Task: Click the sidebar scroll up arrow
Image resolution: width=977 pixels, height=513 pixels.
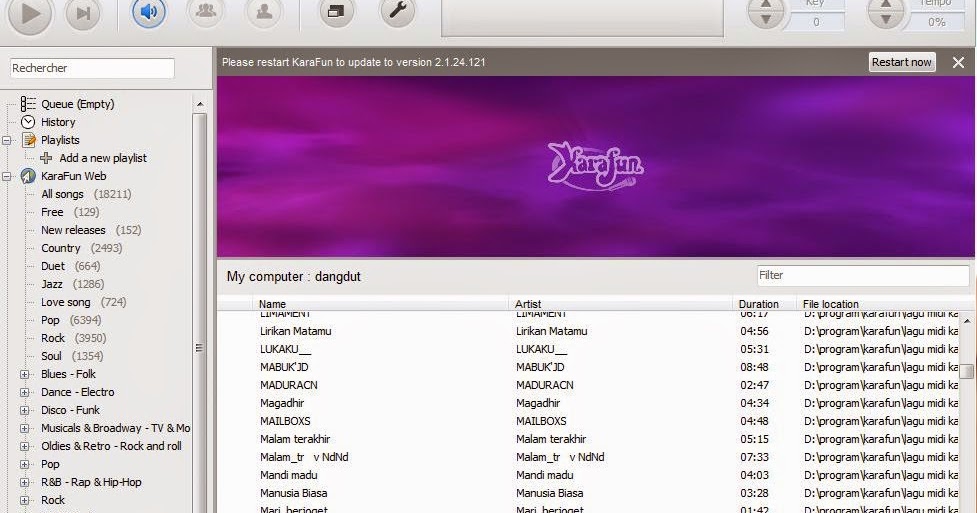Action: click(x=200, y=104)
